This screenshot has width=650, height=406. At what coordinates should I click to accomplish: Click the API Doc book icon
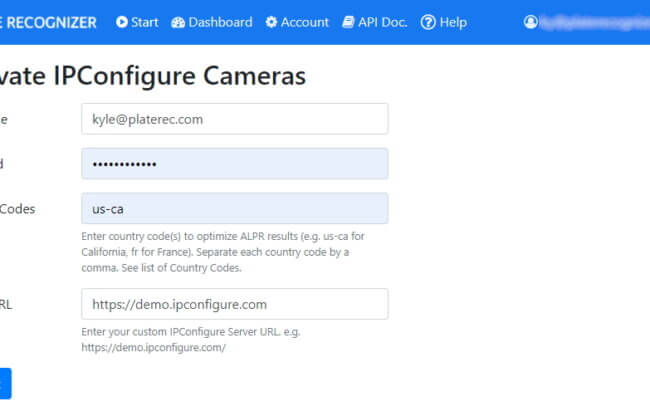(348, 22)
